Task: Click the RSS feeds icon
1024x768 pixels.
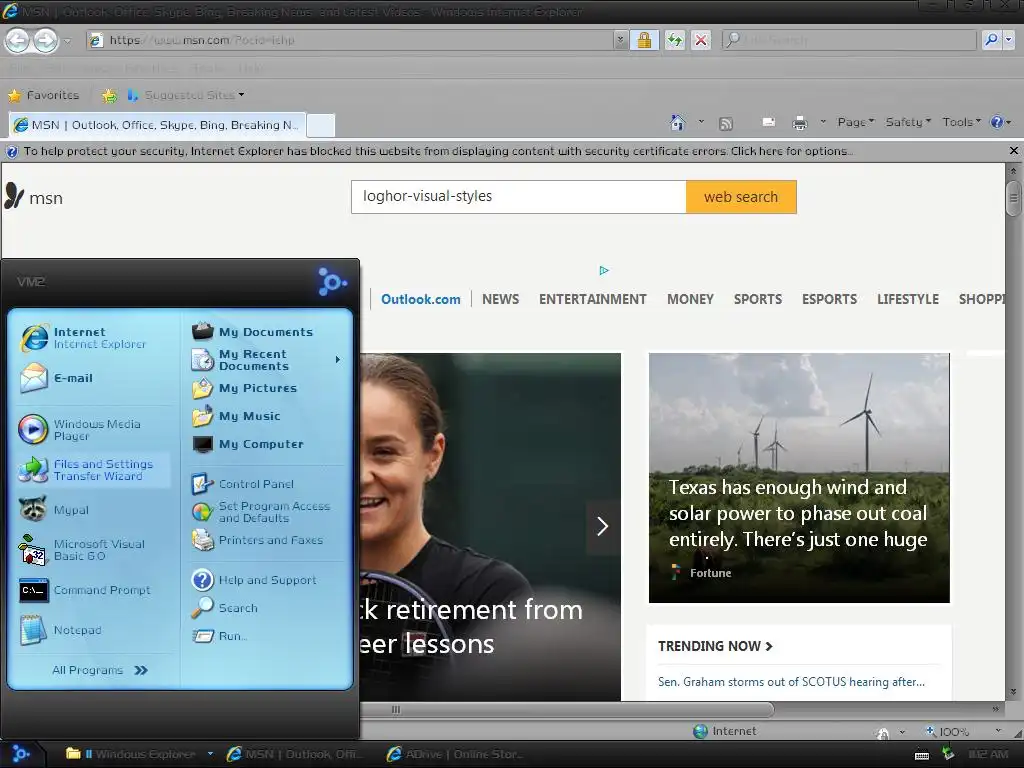Action: point(726,123)
